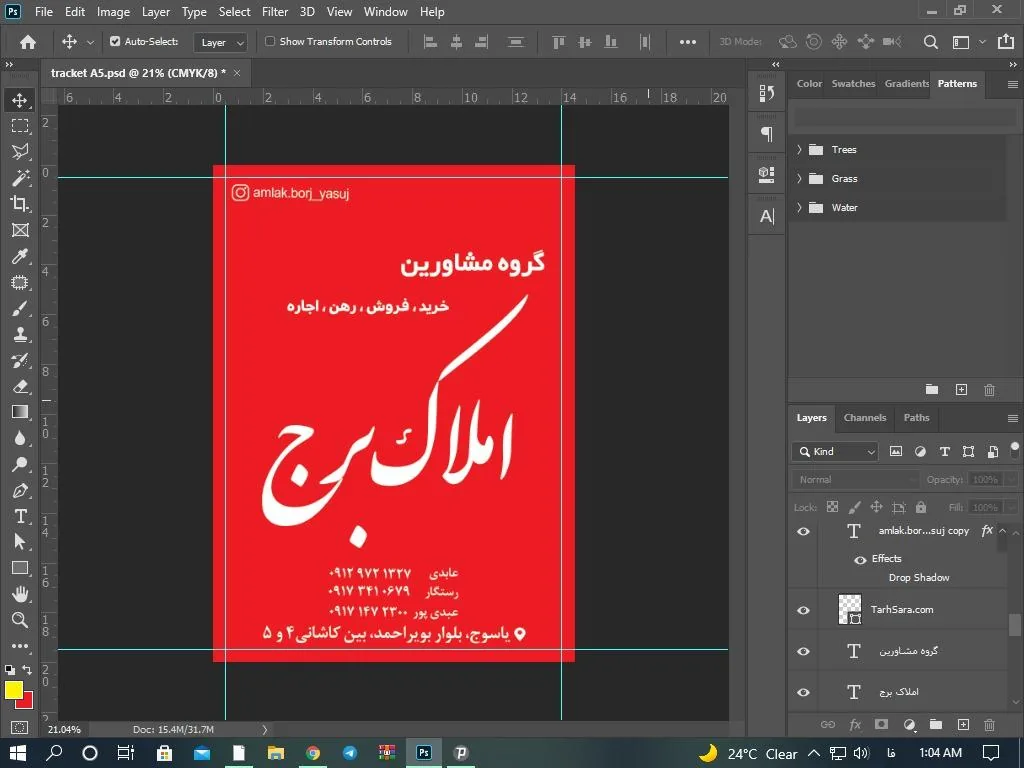
Task: Click the Home button in options bar
Action: (27, 42)
